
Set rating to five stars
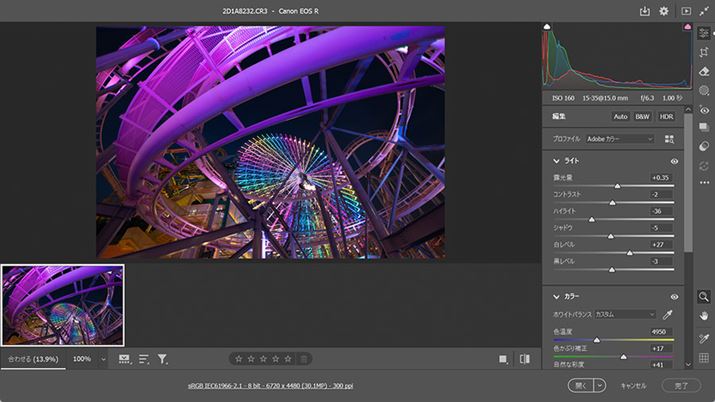[288, 359]
